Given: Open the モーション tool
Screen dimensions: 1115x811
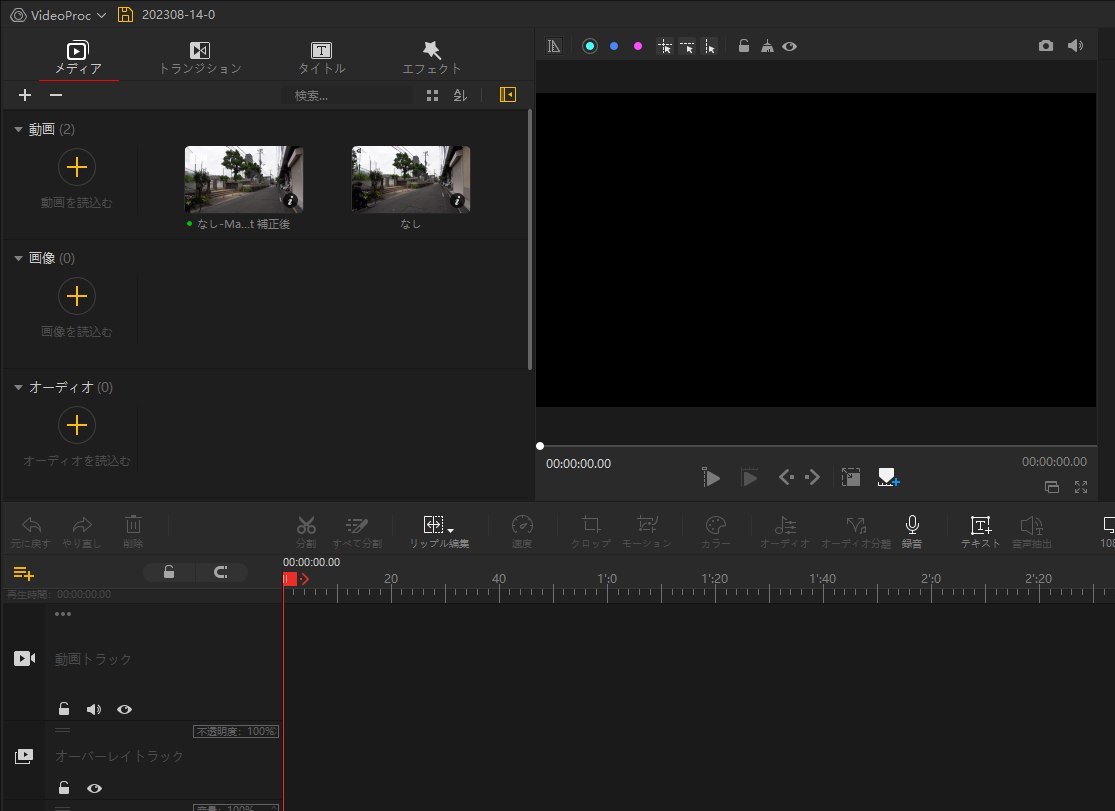Looking at the screenshot, I should (x=646, y=532).
